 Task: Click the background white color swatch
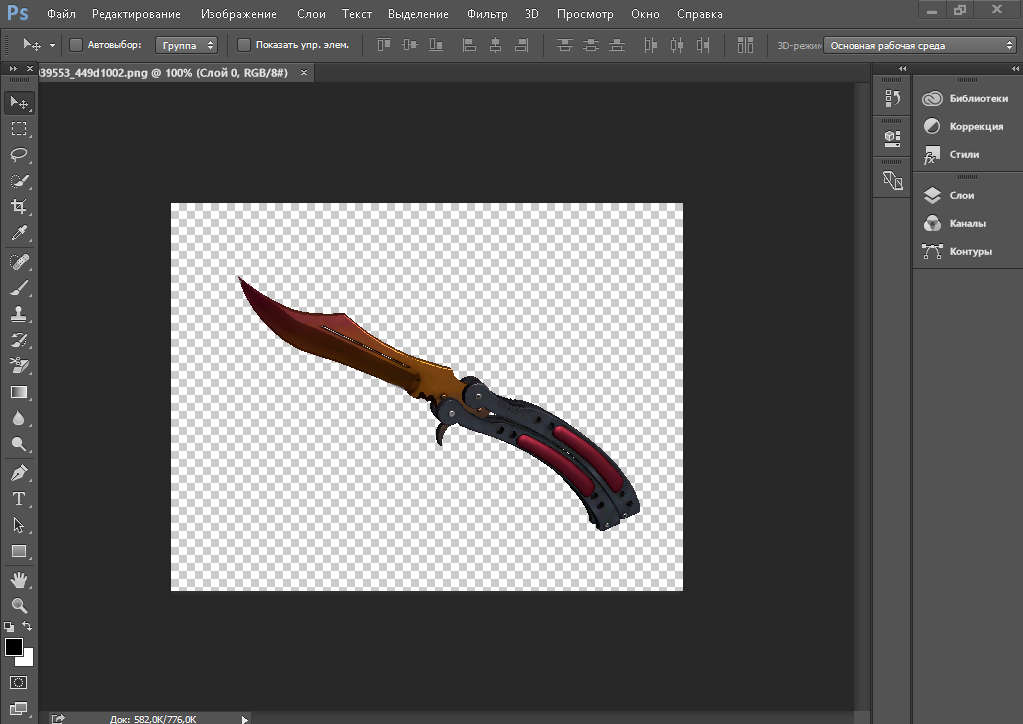click(27, 660)
